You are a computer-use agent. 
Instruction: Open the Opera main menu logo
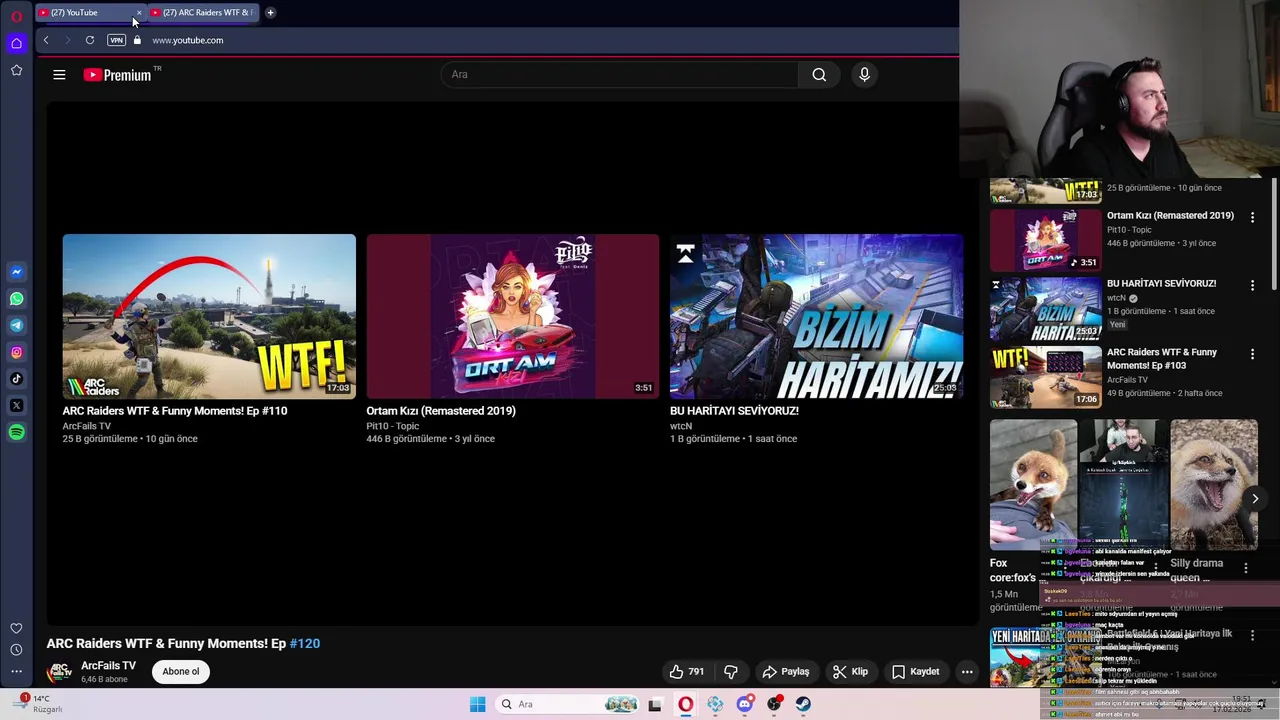[x=16, y=16]
